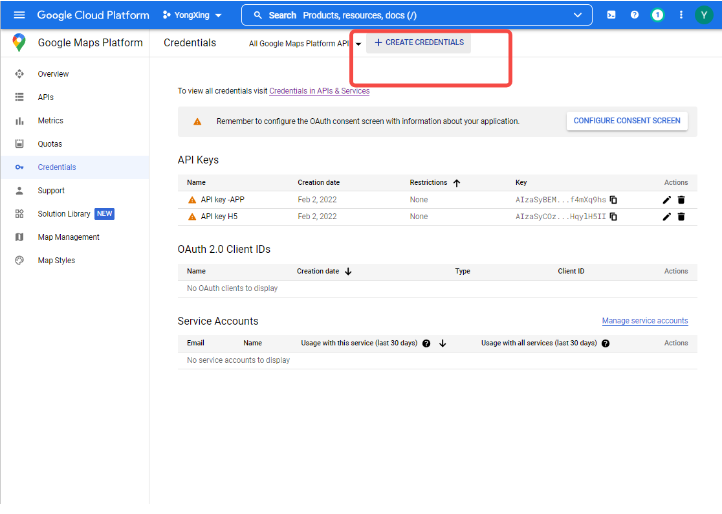Open help for usage with this service
The height and width of the screenshot is (514, 722).
click(x=426, y=344)
